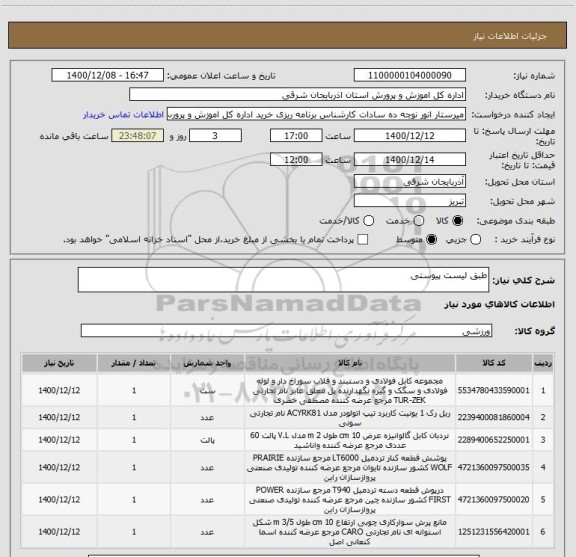Click the buyer organization name field
This screenshot has width=576, height=557.
(298, 95)
